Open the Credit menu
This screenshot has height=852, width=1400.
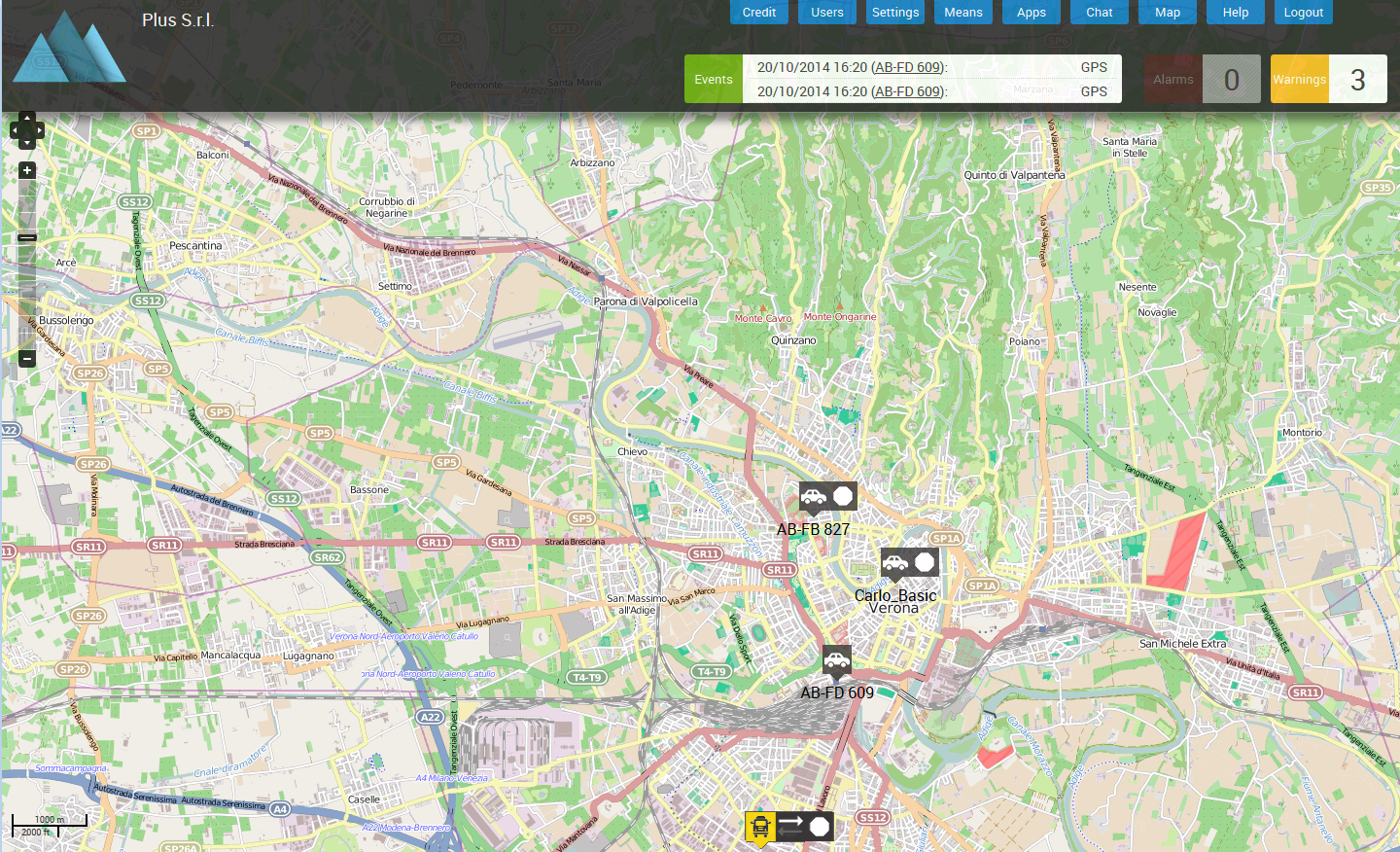(759, 12)
